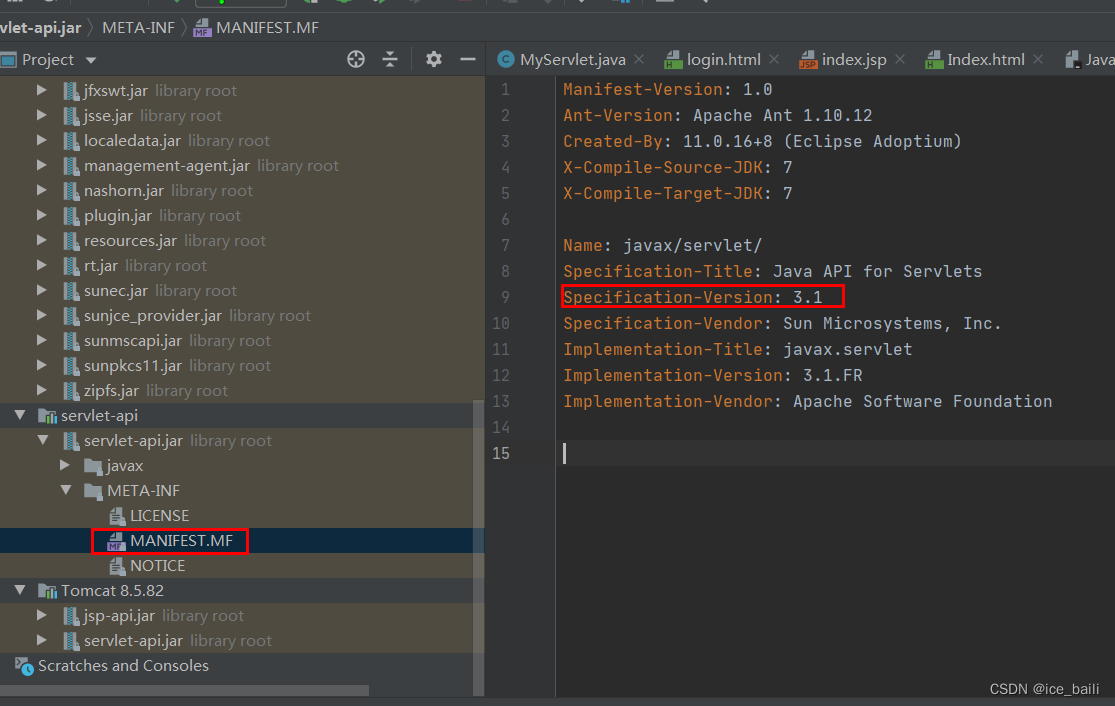
Task: Expand the jsp-api.jar node
Action: (42, 616)
